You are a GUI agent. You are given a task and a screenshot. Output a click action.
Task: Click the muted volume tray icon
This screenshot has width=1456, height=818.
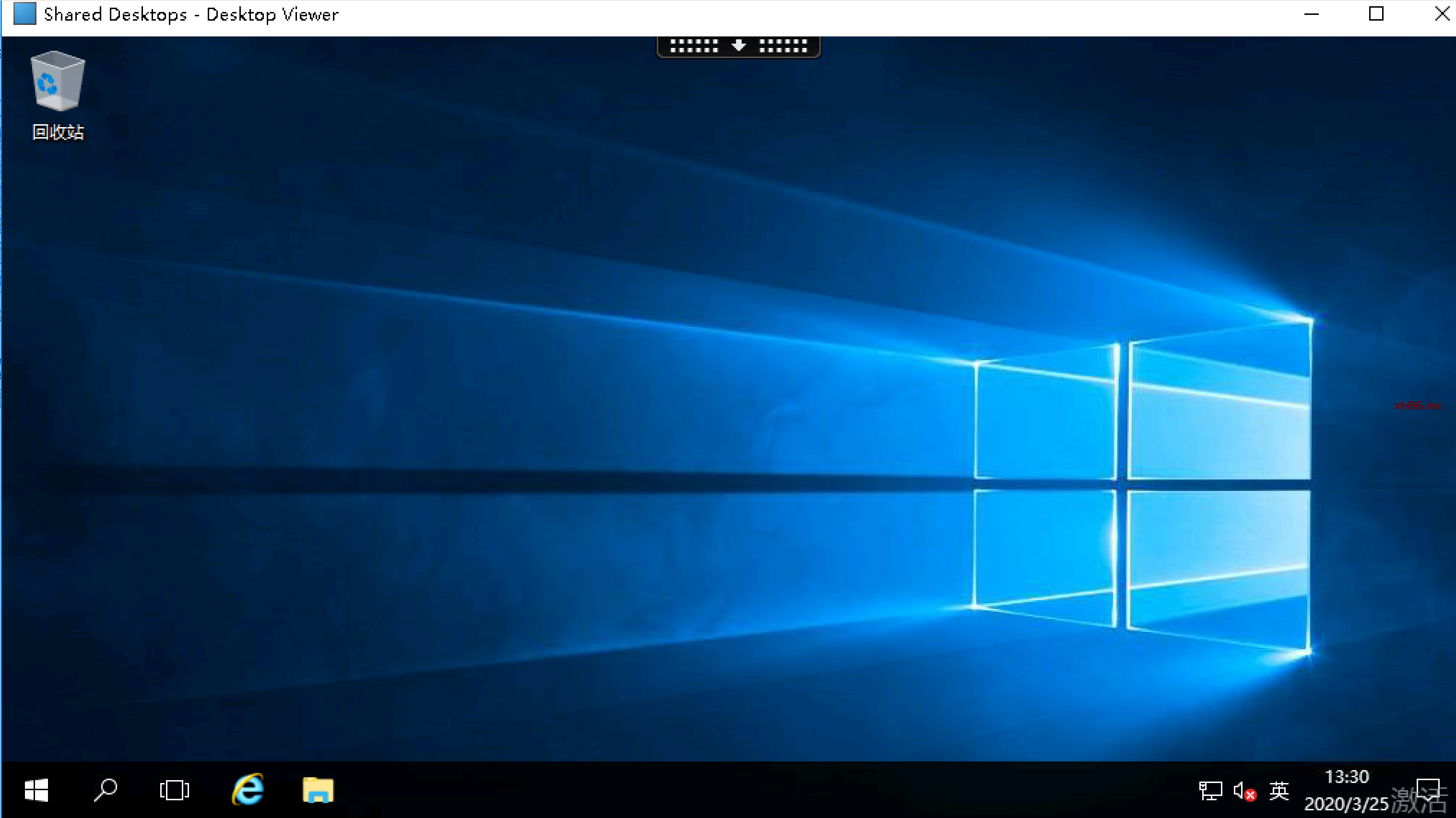coord(1244,791)
